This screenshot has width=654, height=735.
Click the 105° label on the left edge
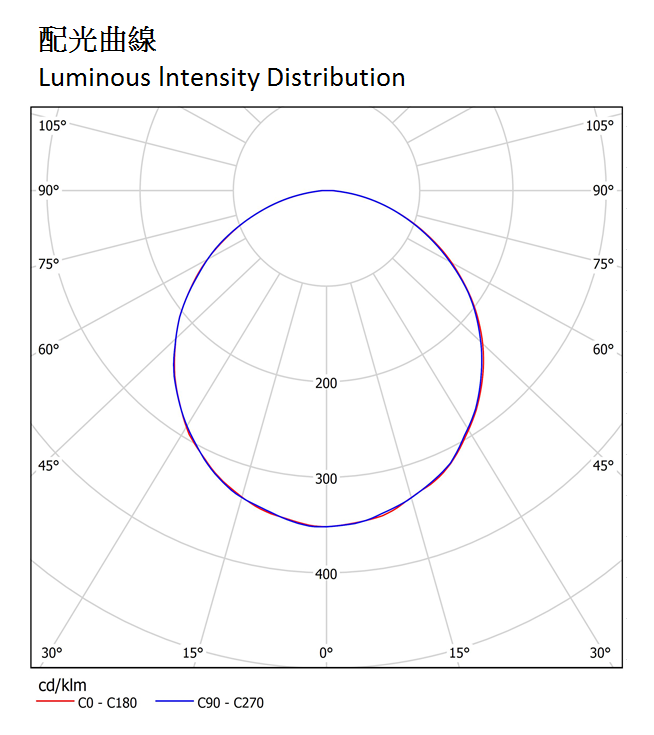[52, 125]
